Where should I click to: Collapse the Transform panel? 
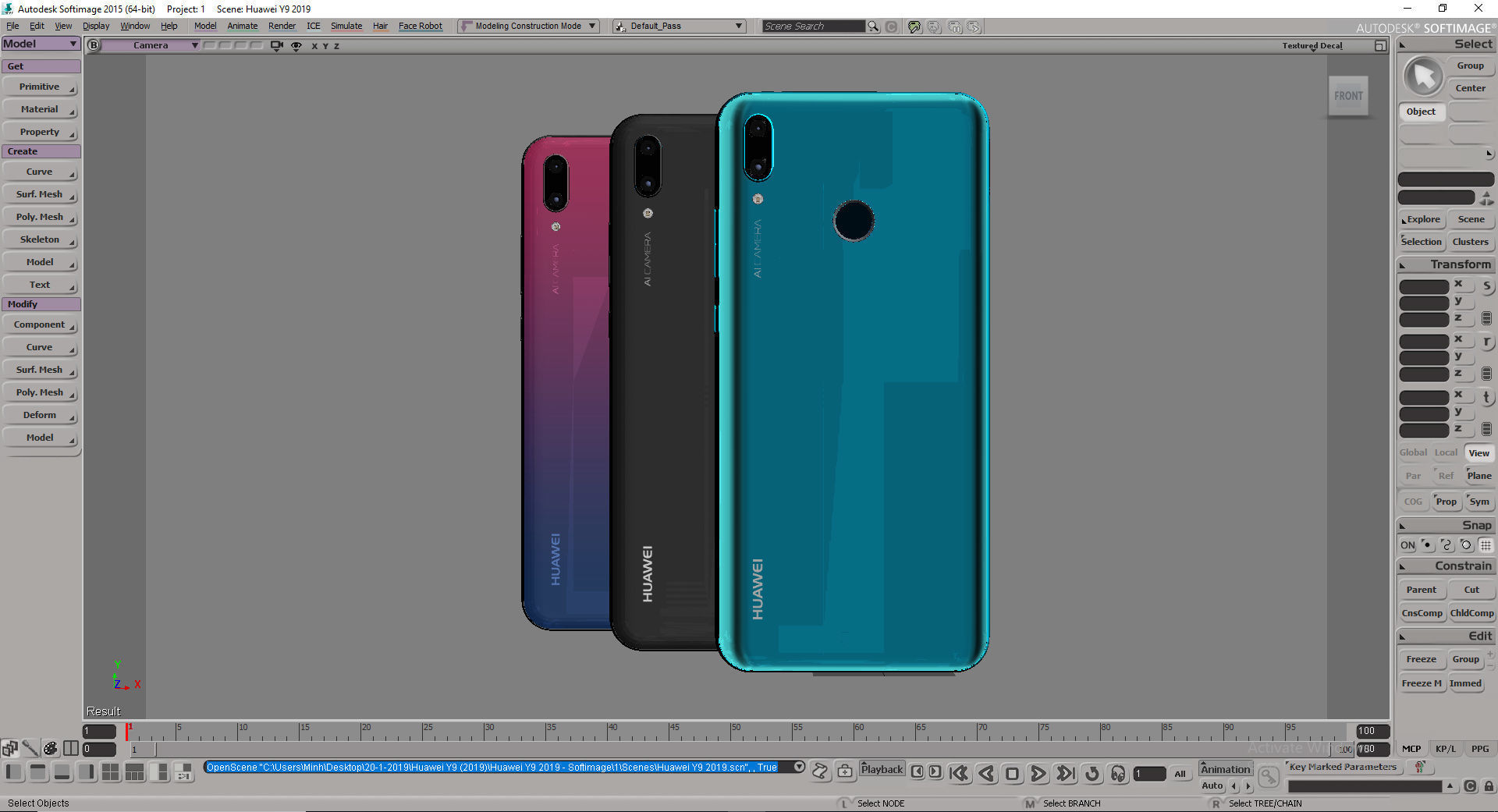pyautogui.click(x=1402, y=265)
